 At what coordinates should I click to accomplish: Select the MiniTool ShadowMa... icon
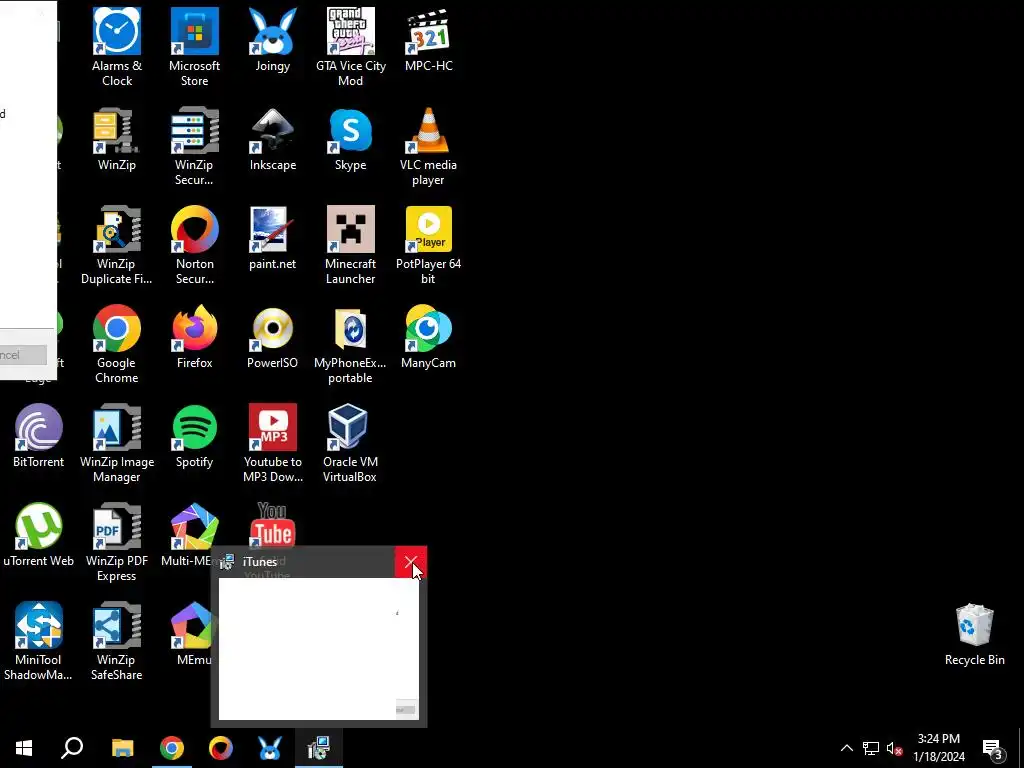(x=39, y=641)
